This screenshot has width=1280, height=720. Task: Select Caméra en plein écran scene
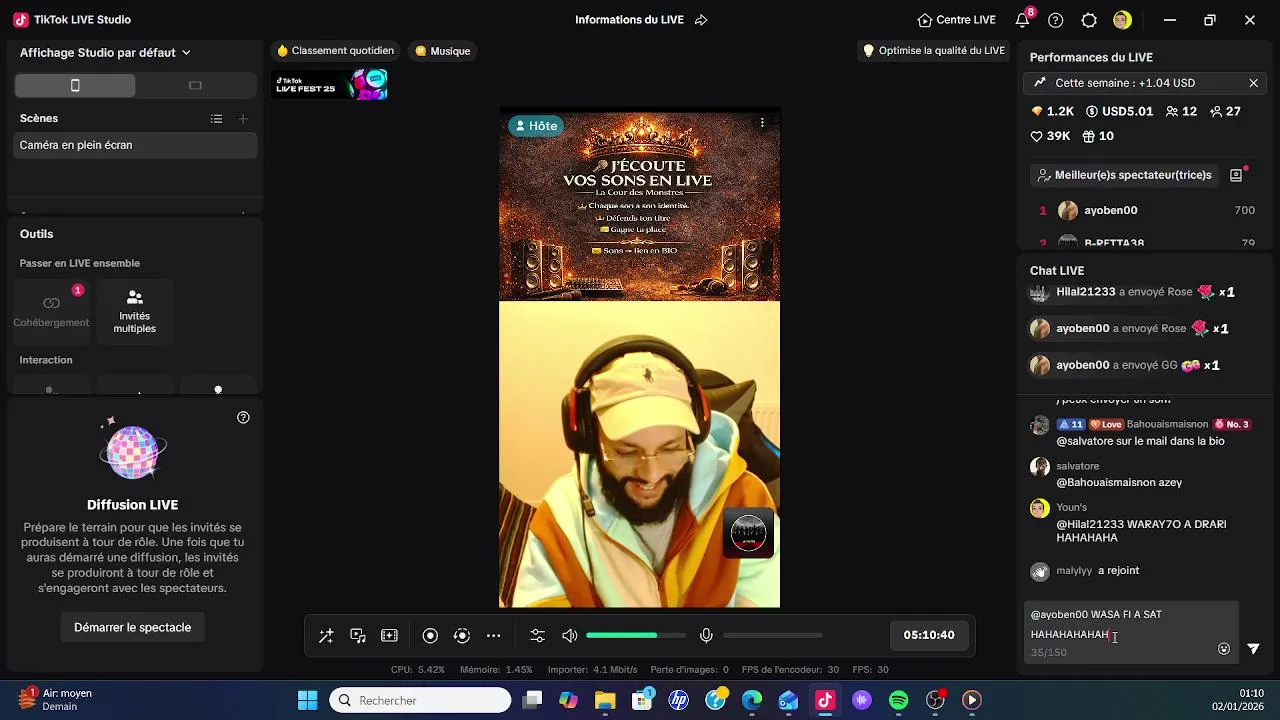pyautogui.click(x=136, y=146)
